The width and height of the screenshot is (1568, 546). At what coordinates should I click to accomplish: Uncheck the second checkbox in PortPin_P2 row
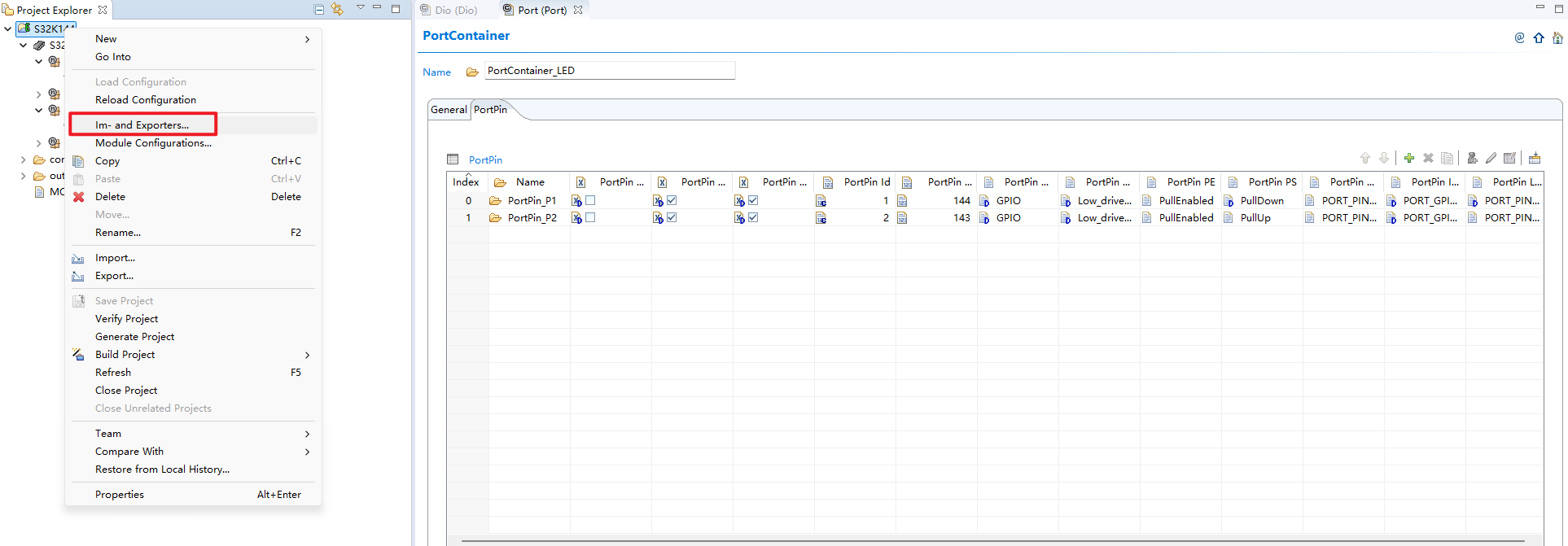(672, 218)
